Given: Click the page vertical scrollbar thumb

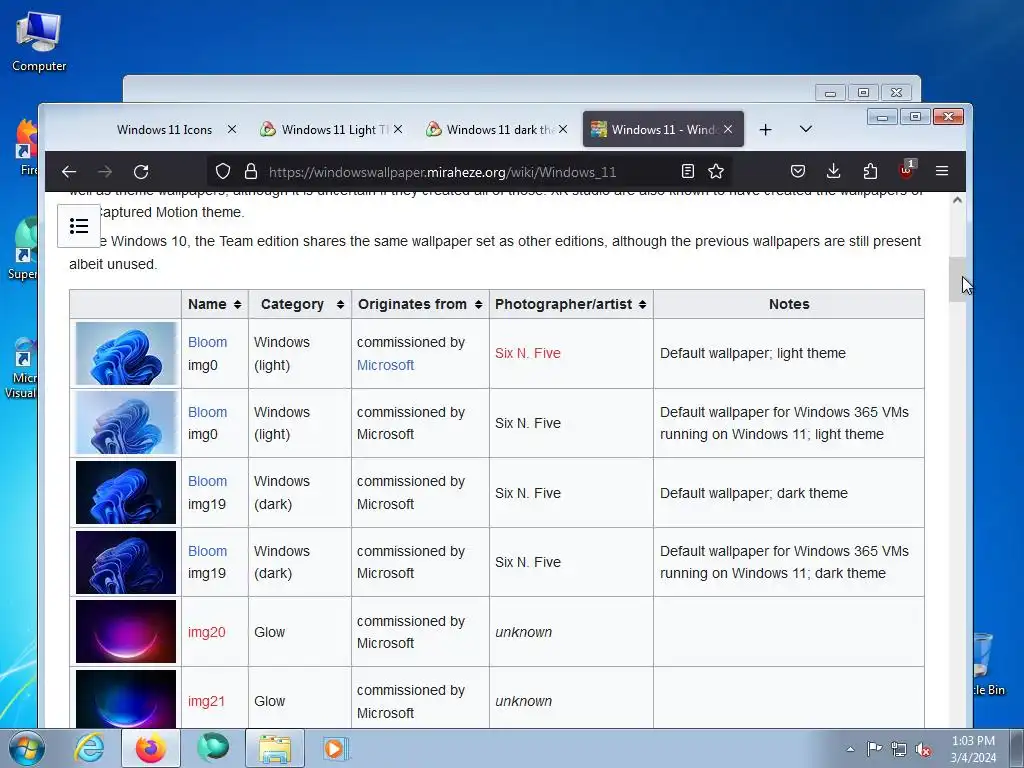Looking at the screenshot, I should click(x=957, y=280).
